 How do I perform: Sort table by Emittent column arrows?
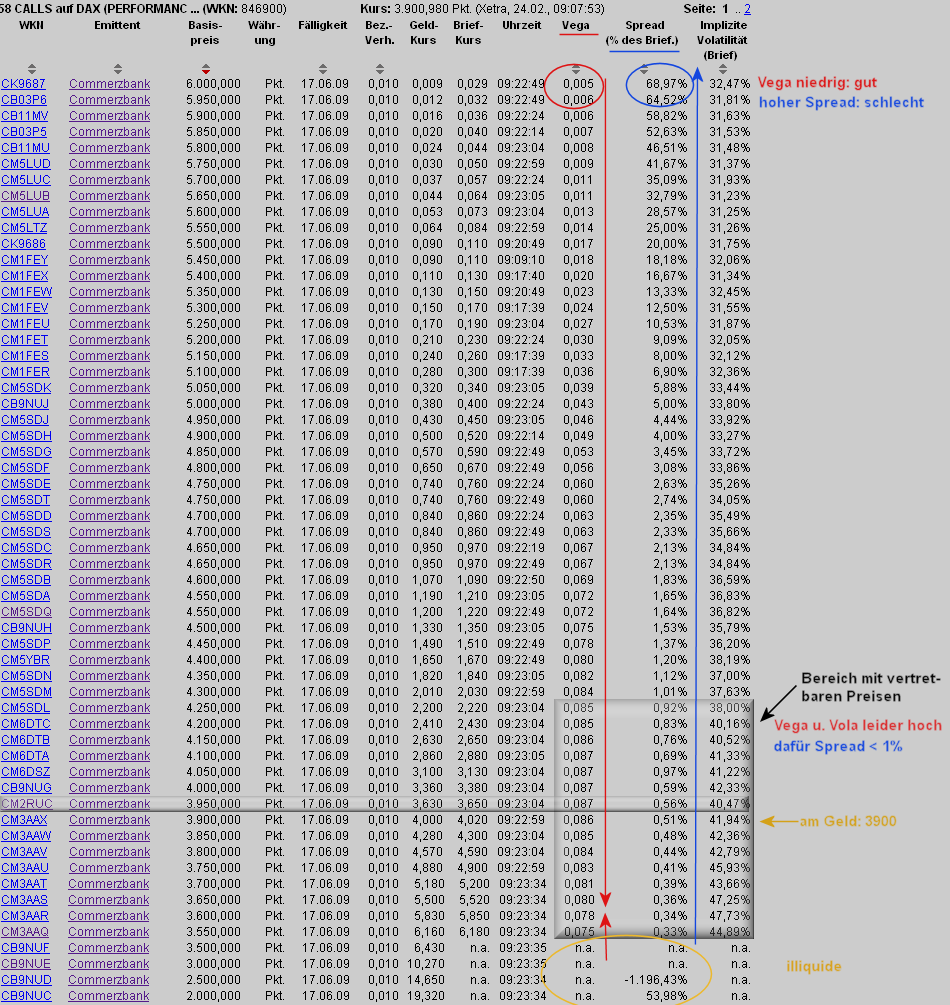coord(117,69)
